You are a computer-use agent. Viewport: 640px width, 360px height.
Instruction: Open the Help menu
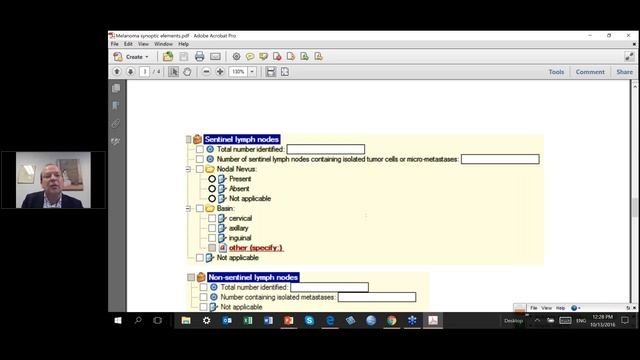pos(183,44)
